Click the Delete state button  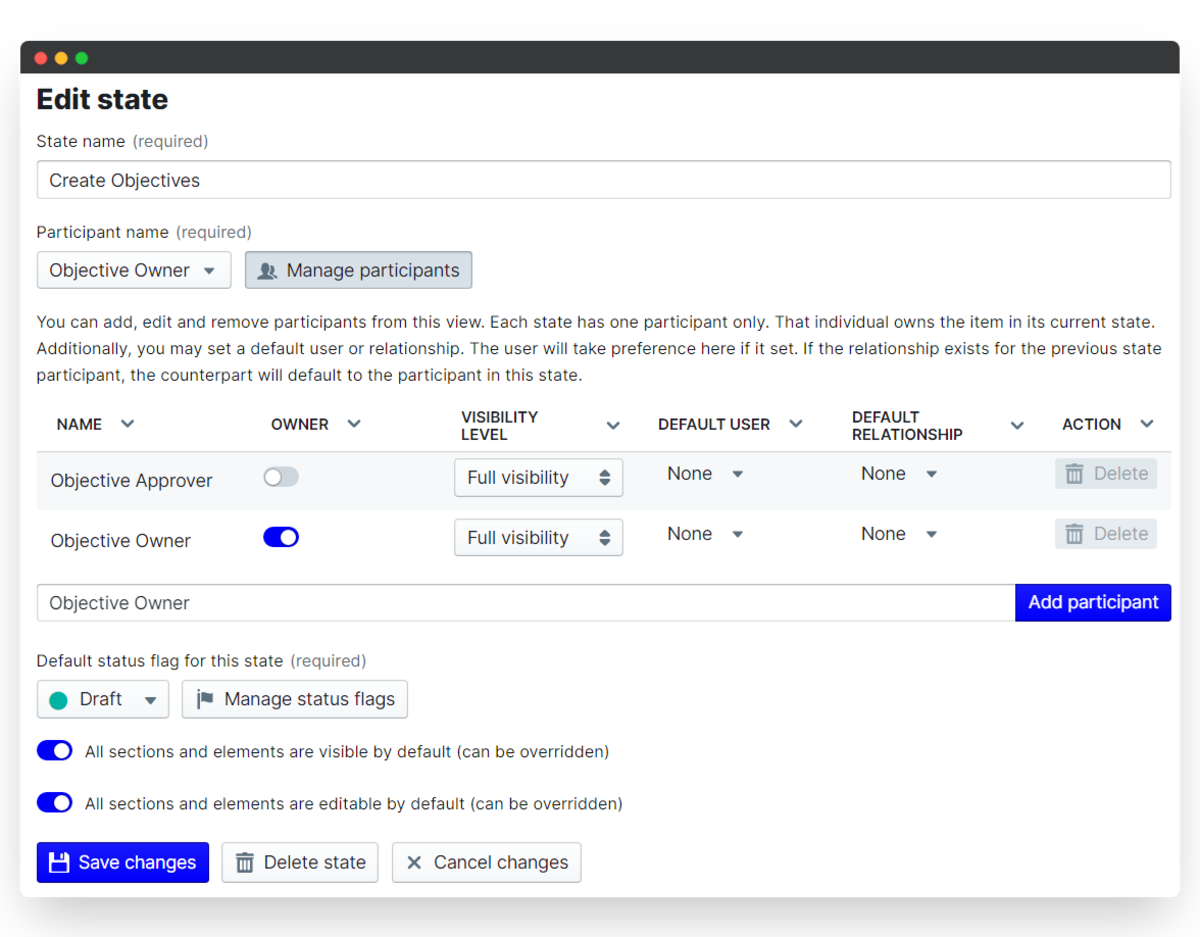tap(300, 862)
